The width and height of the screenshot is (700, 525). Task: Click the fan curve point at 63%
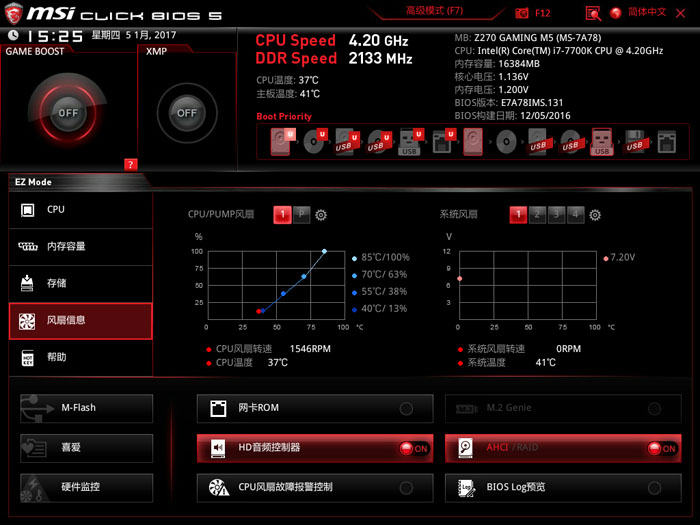tap(304, 277)
